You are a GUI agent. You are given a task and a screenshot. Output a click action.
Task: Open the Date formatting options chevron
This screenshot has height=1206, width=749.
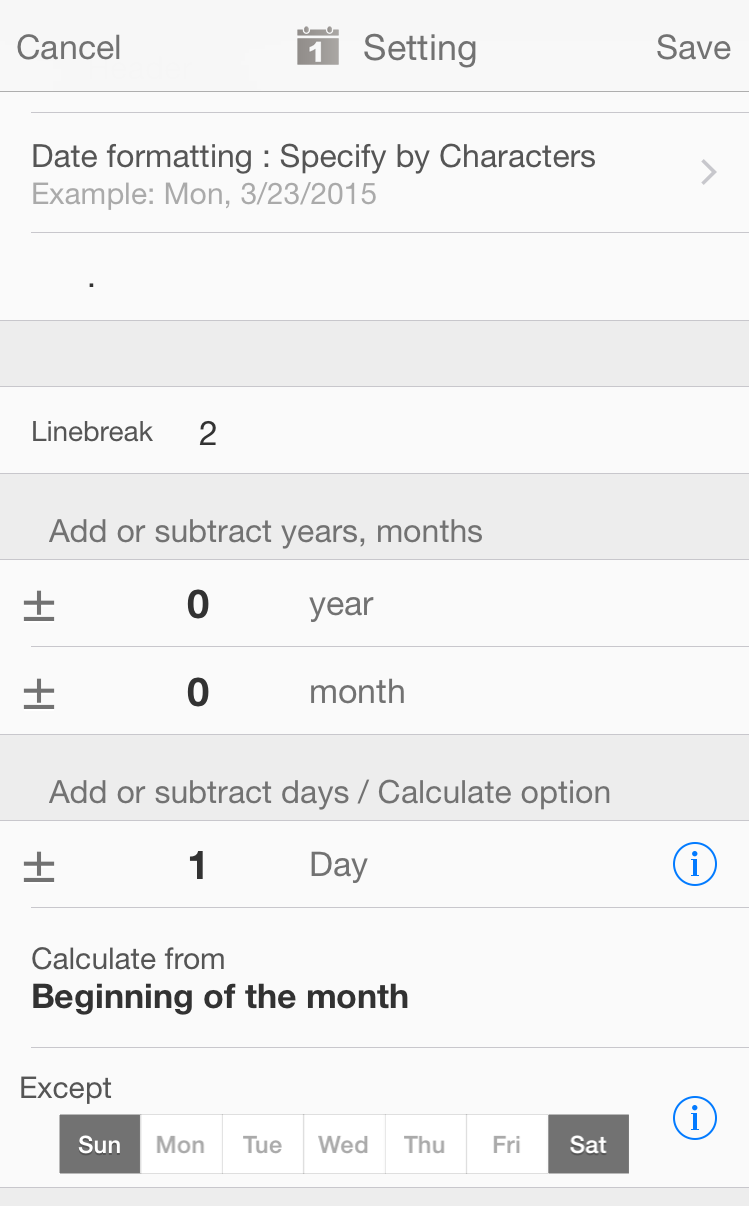click(709, 173)
